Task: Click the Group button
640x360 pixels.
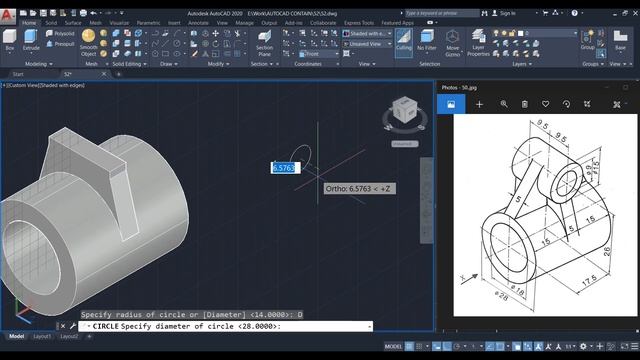Action: (x=587, y=40)
